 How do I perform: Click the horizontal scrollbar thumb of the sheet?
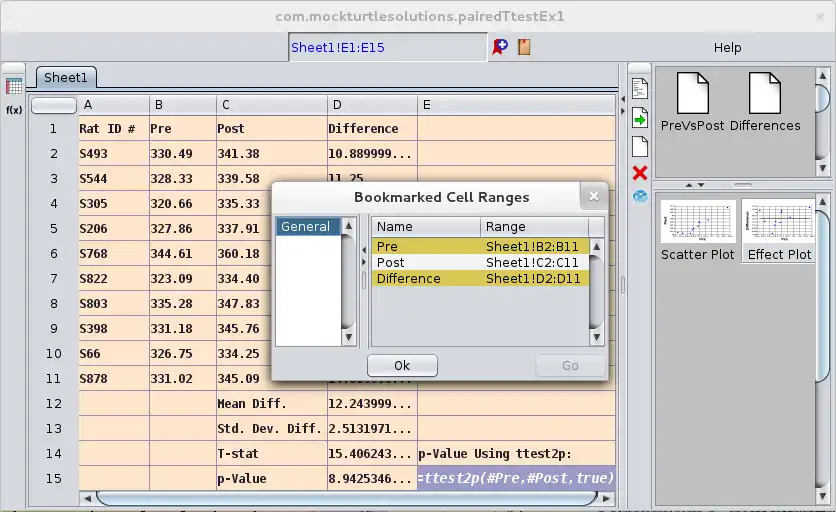(x=347, y=498)
